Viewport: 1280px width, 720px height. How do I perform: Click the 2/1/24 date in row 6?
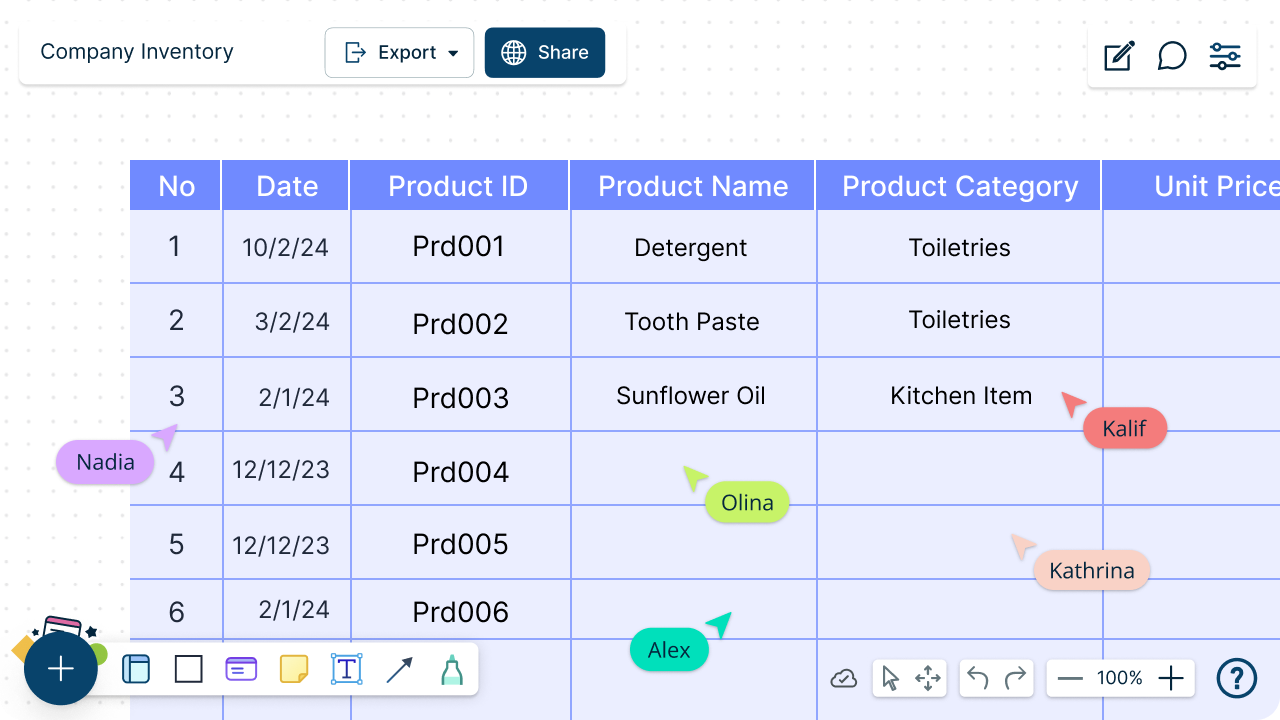294,609
